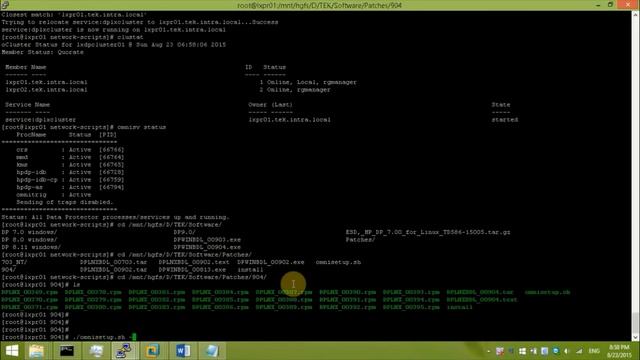Viewport: 640px width, 360px height.
Task: Open the Windows Start button
Action: [12, 351]
